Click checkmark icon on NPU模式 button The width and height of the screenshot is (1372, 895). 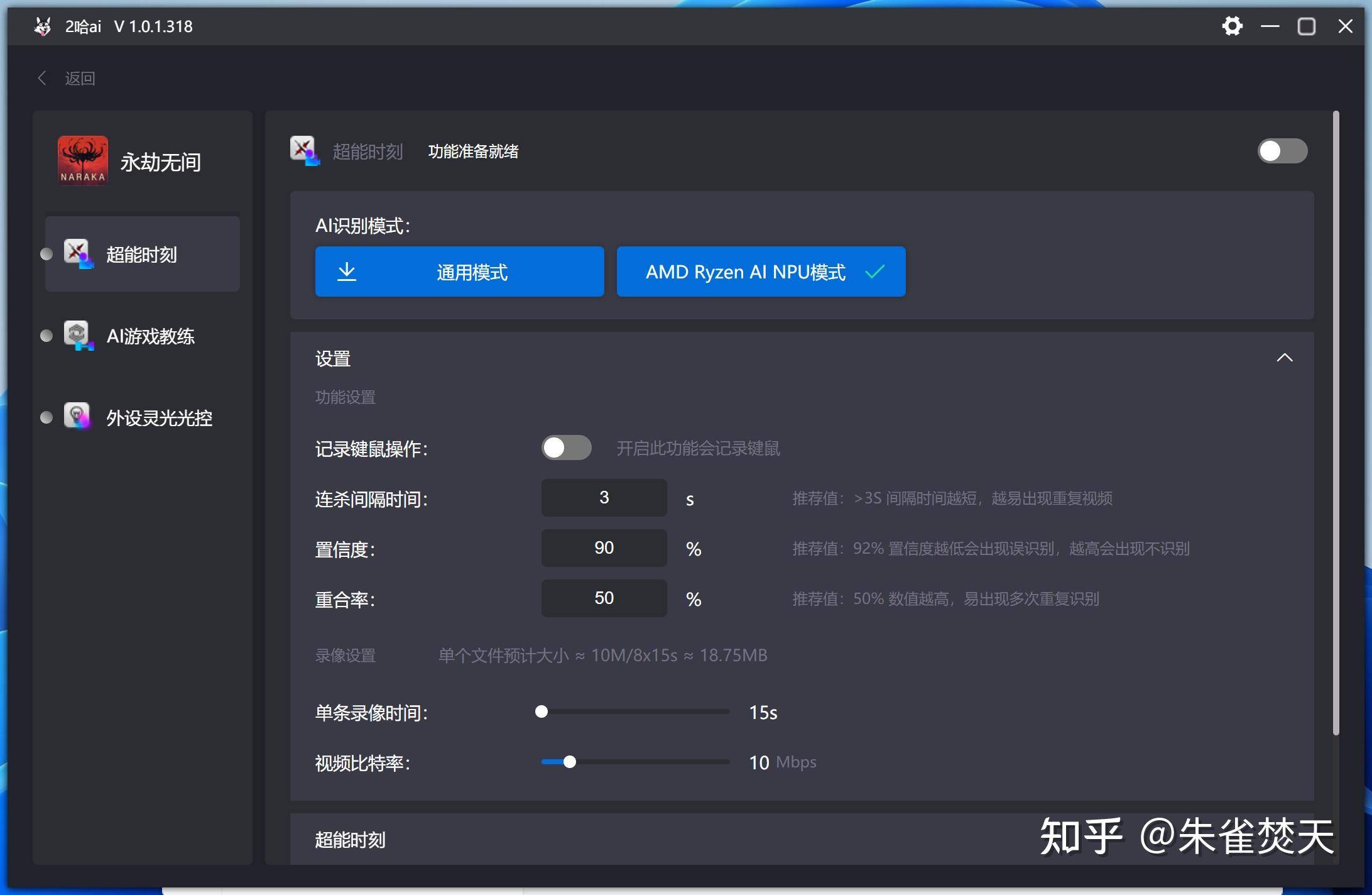click(x=874, y=272)
